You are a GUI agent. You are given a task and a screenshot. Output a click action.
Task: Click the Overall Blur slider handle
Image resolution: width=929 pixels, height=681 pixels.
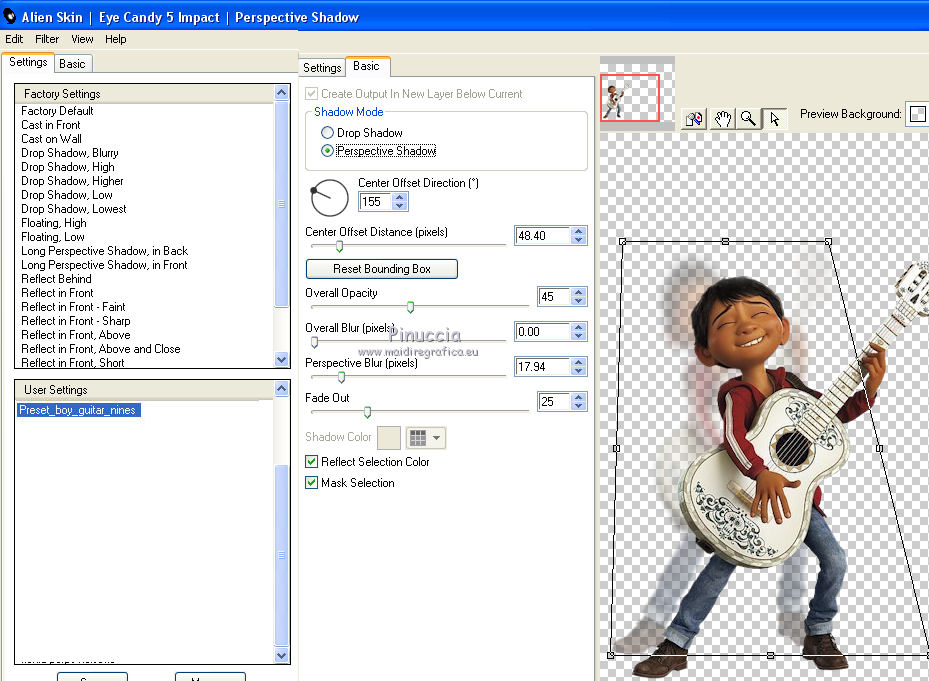[315, 342]
